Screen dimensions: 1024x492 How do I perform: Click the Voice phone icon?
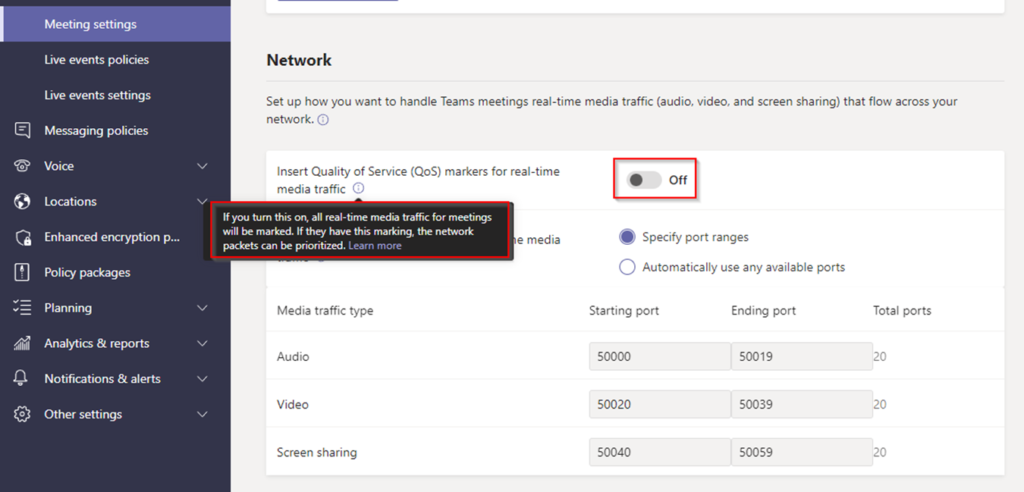coord(22,166)
